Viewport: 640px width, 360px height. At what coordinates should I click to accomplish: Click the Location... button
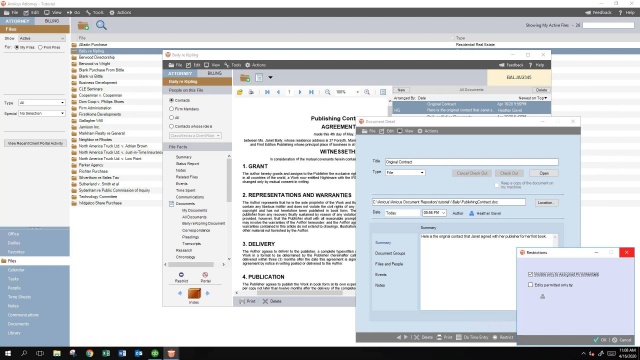(x=547, y=202)
